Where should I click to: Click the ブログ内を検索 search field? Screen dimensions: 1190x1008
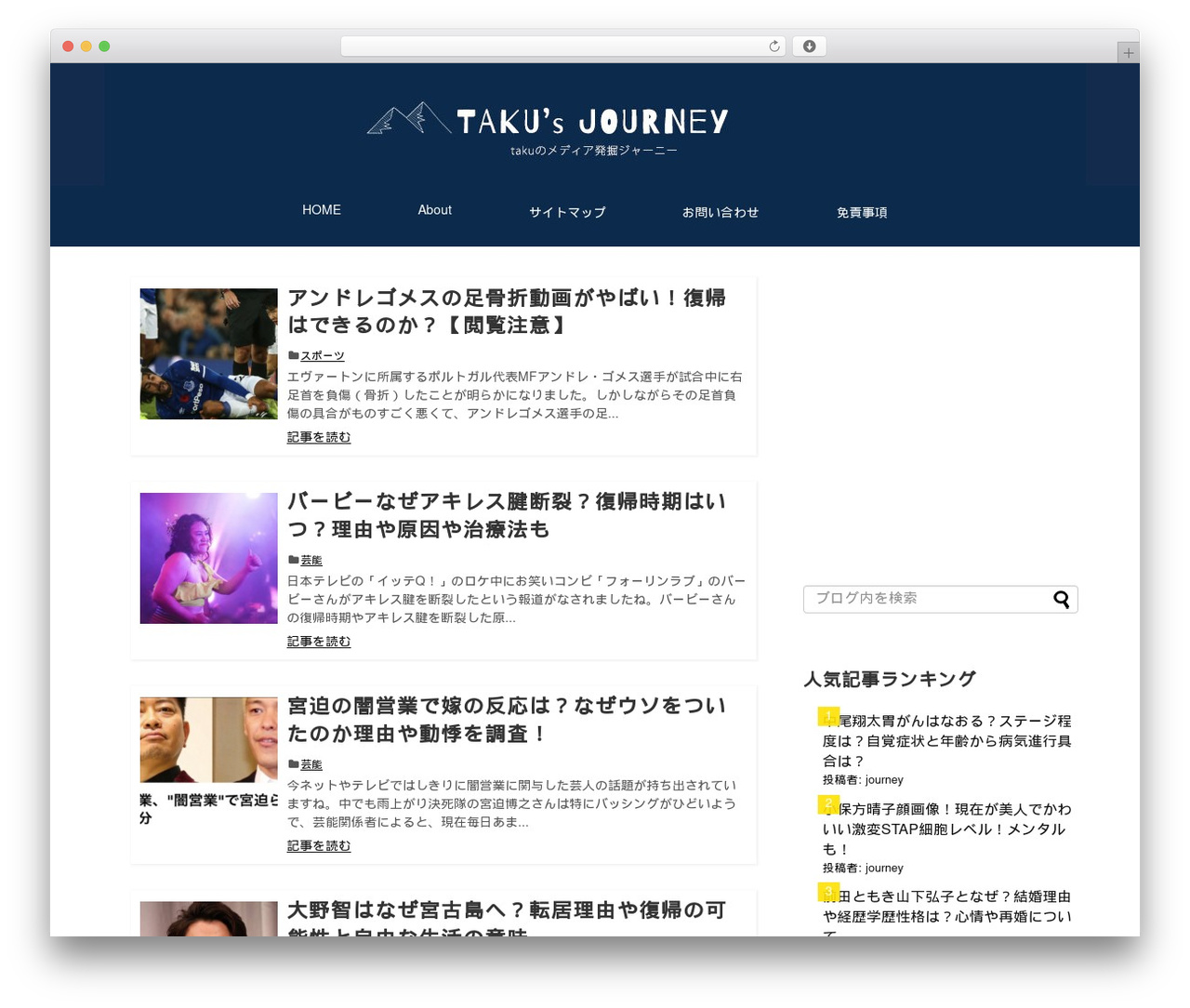[x=940, y=599]
